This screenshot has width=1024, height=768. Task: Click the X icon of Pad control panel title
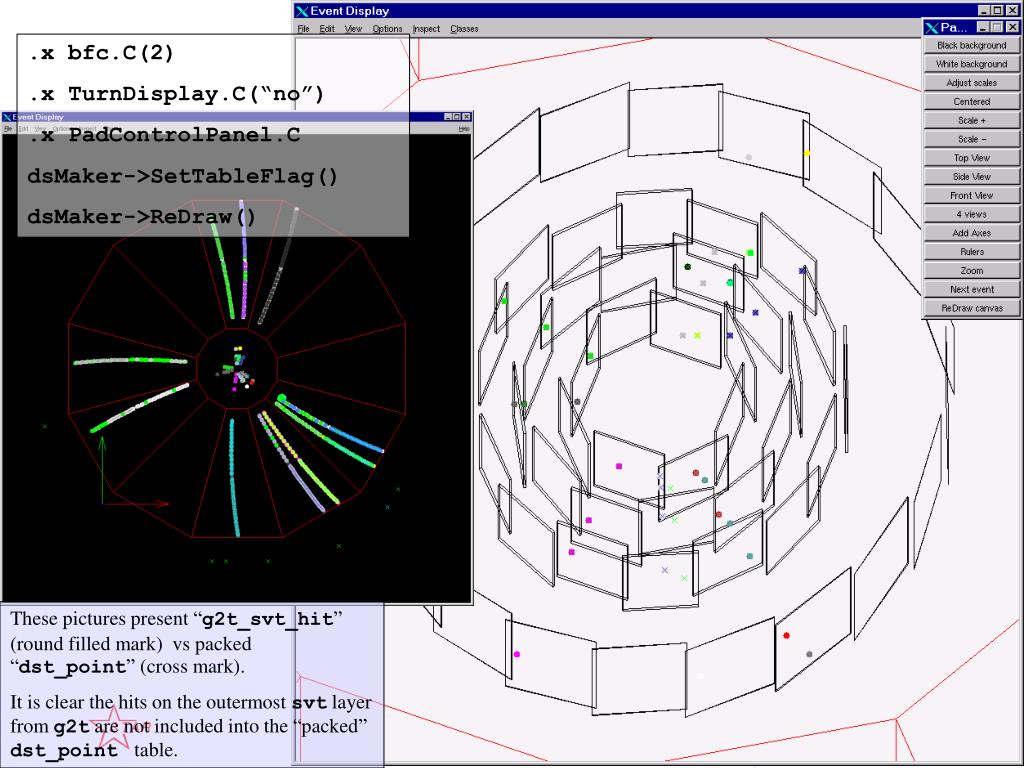(931, 27)
